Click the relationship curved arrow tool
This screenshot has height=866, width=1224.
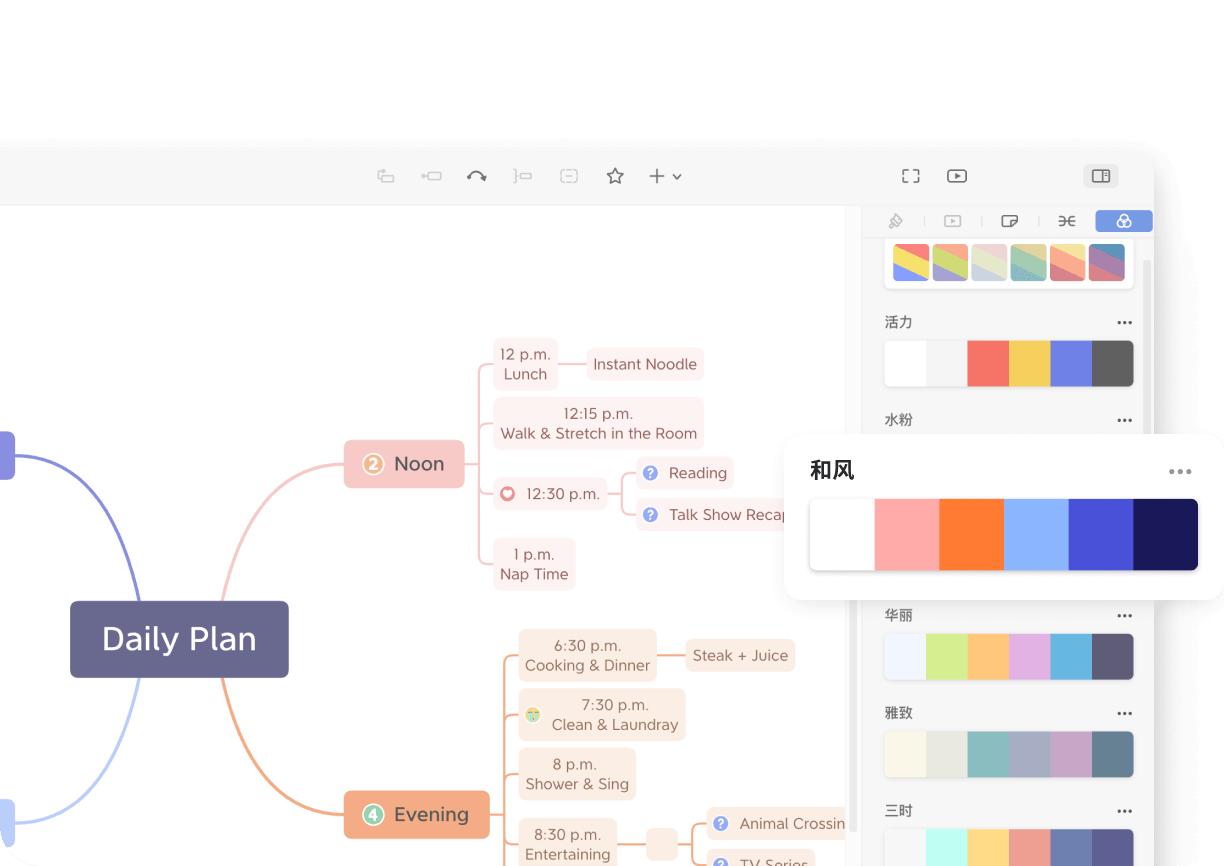pos(477,176)
